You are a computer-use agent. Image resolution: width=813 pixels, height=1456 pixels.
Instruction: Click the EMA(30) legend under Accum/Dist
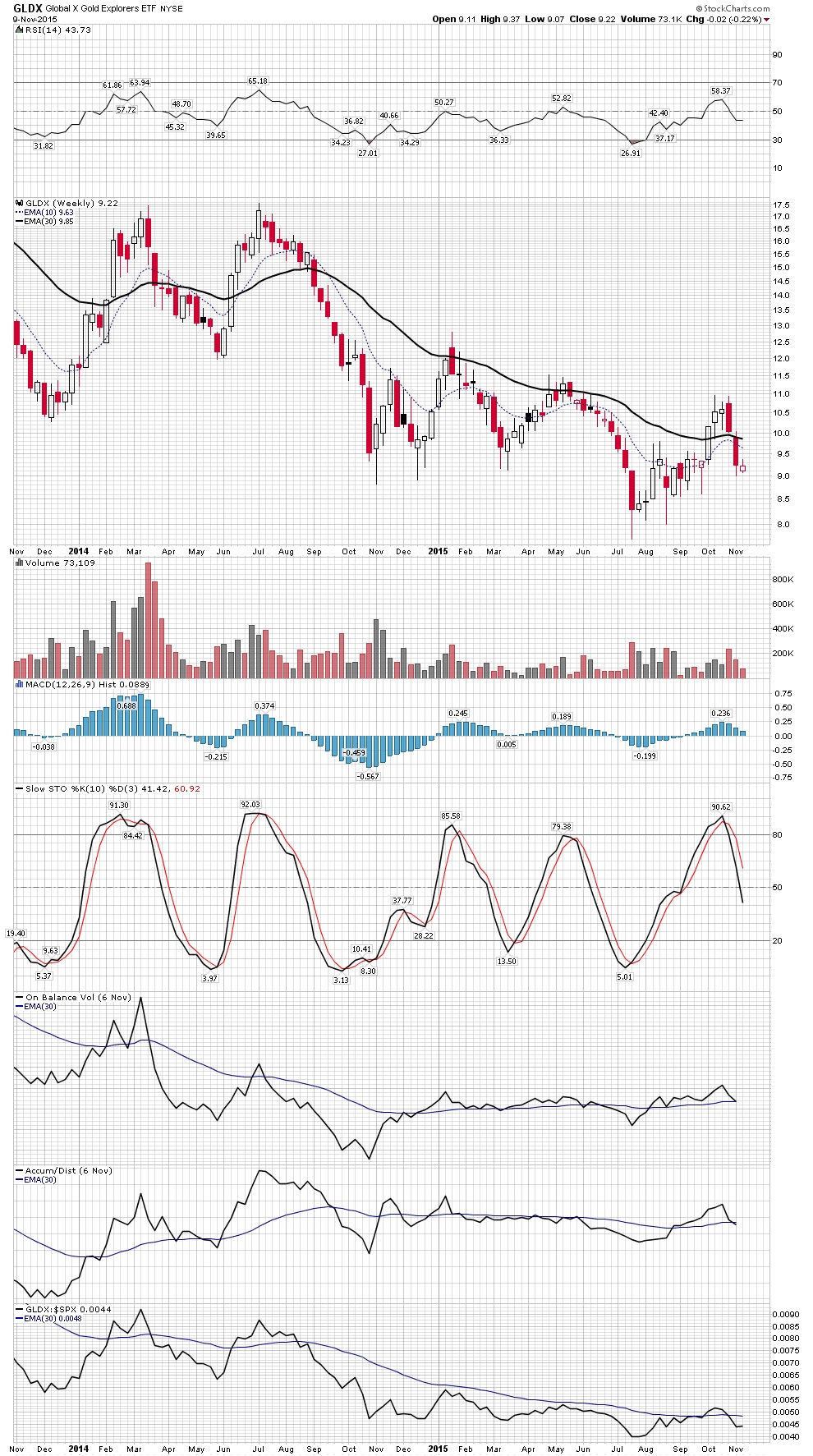pyautogui.click(x=39, y=1180)
